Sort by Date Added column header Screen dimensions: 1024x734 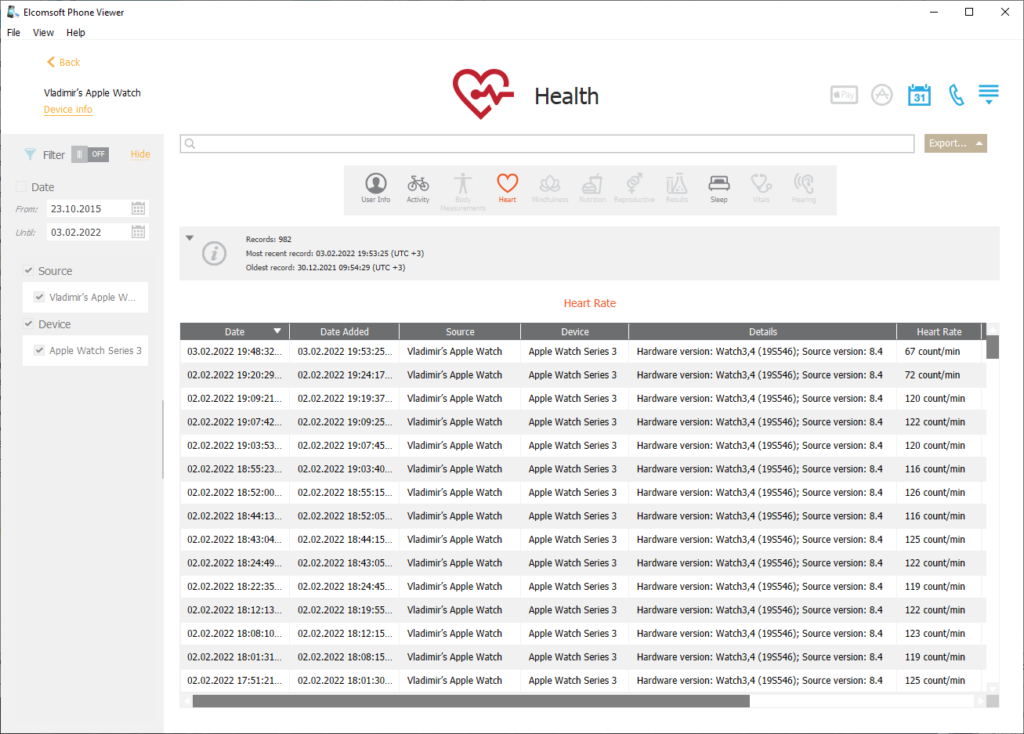pyautogui.click(x=344, y=332)
